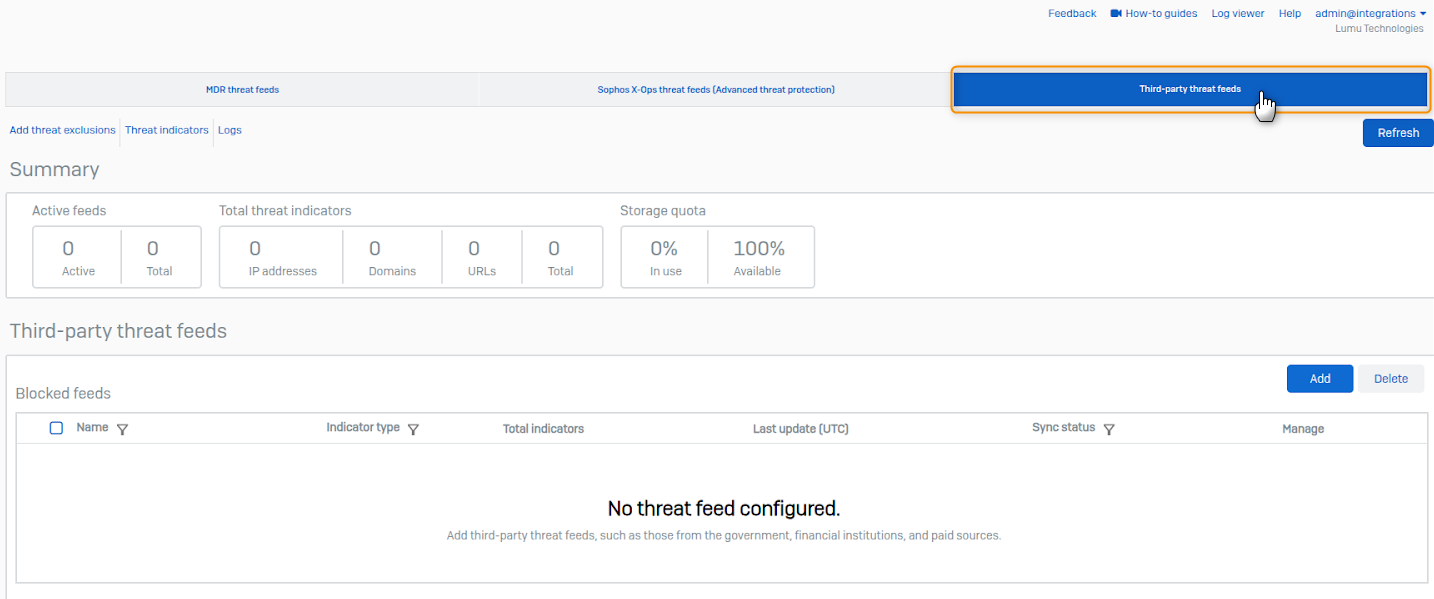Screen dimensions: 1434x599
Task: Toggle the select-all feeds checkbox
Action: point(56,428)
